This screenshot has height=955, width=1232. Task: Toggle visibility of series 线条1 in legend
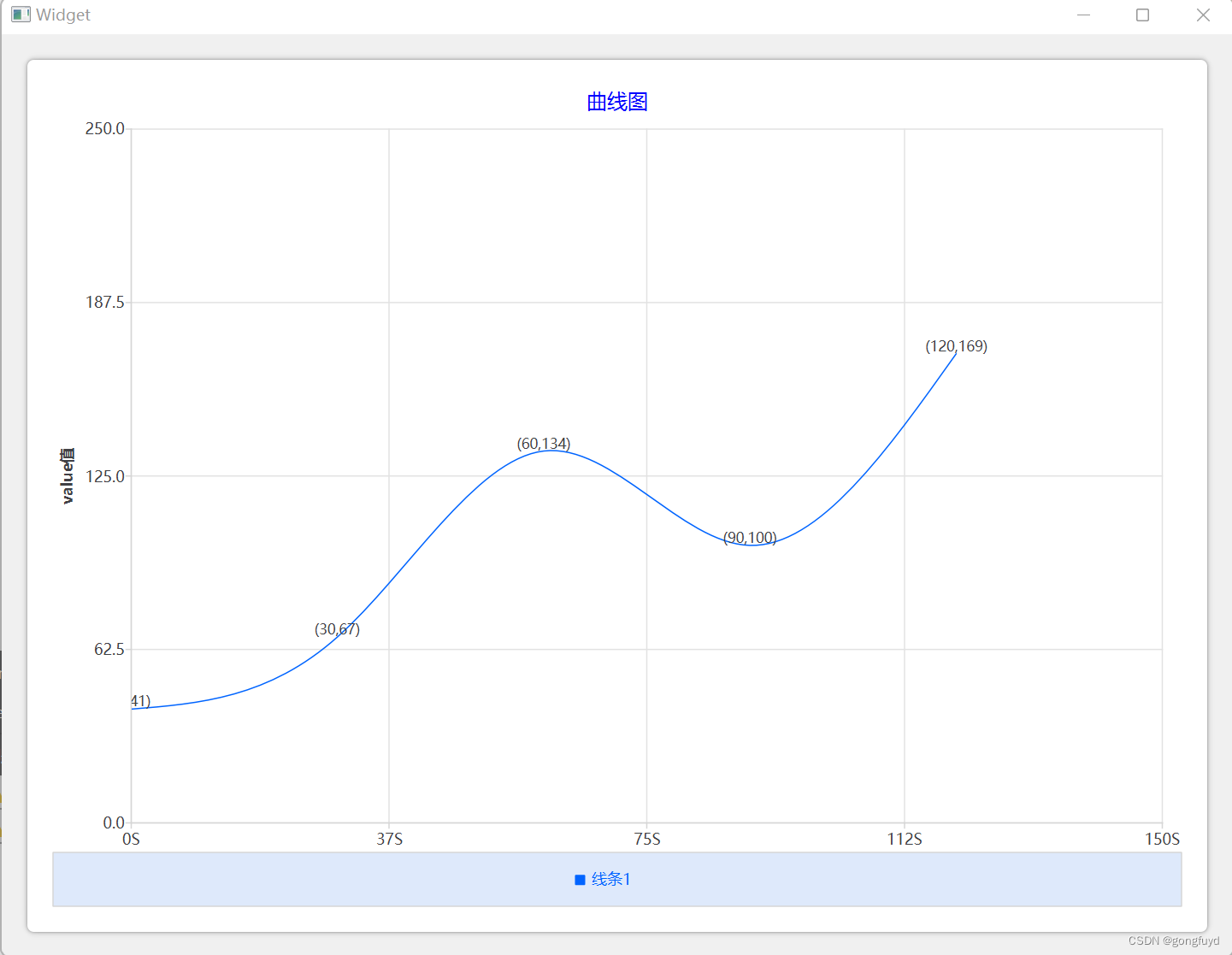pyautogui.click(x=604, y=878)
